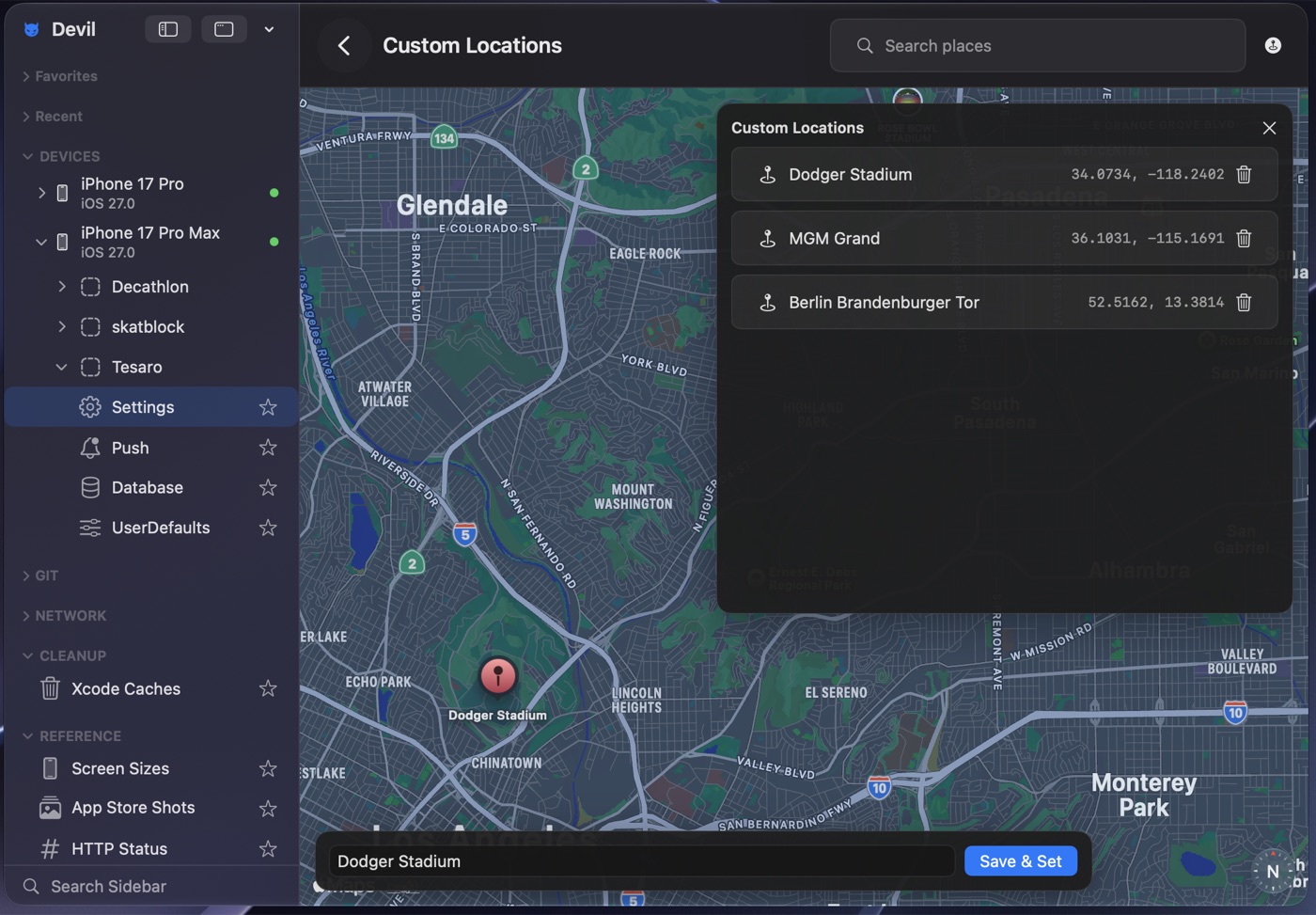Click the Glendale map label
Image resolution: width=1316 pixels, height=915 pixels.
(x=452, y=205)
